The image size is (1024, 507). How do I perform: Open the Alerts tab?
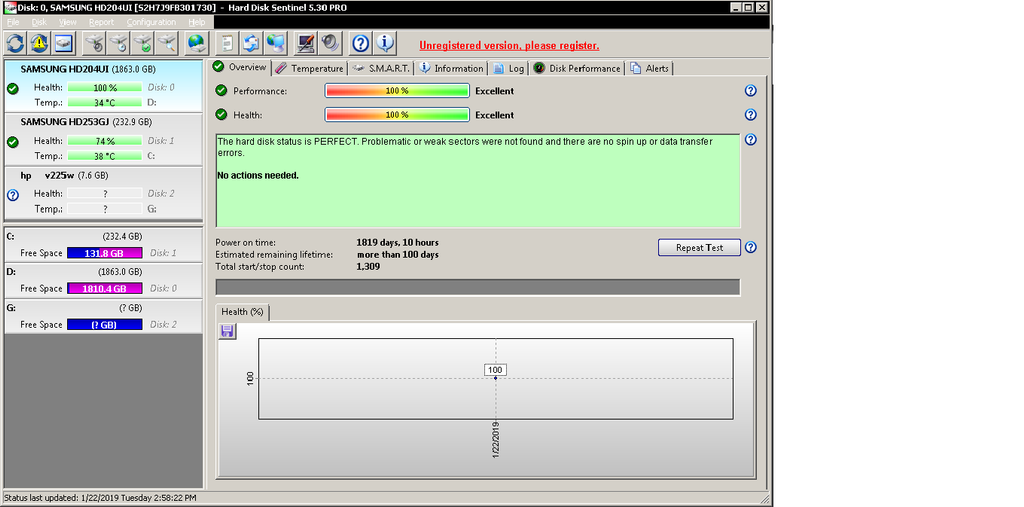click(650, 69)
